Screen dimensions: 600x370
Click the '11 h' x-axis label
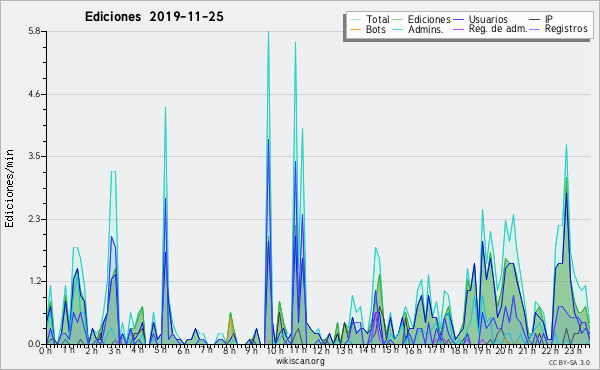tap(298, 351)
